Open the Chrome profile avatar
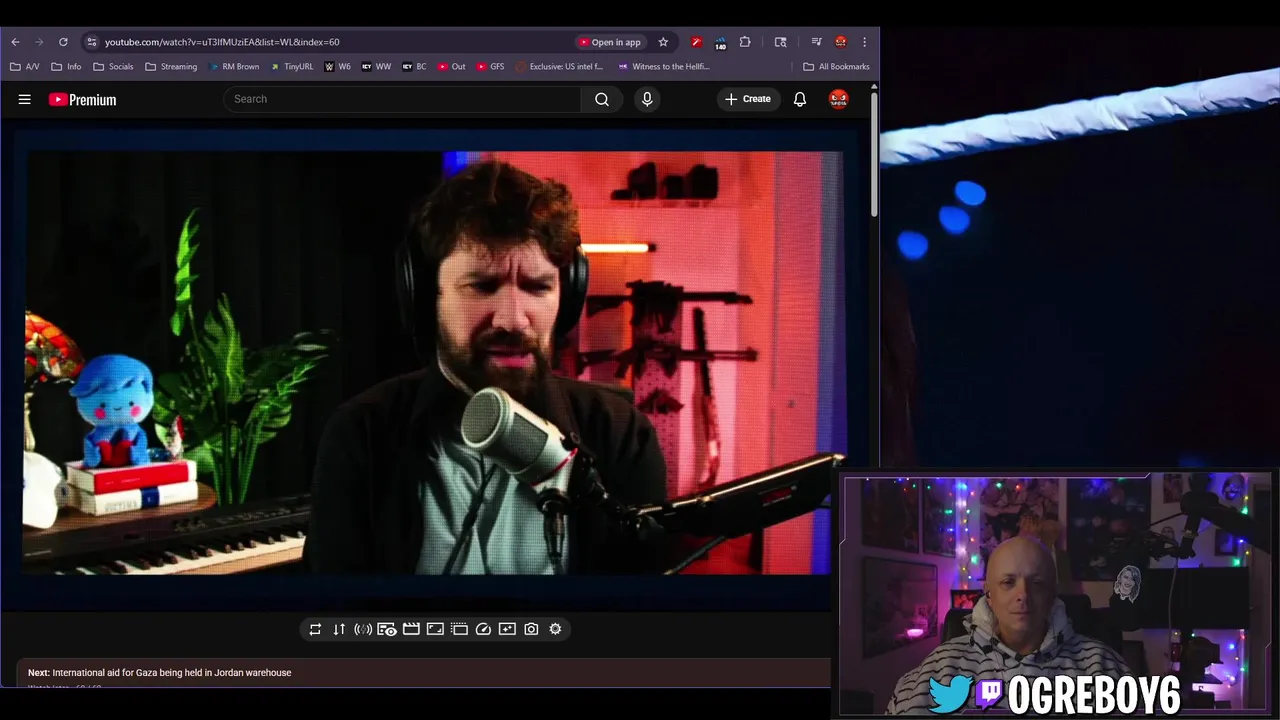Viewport: 1280px width, 720px height. 840,42
